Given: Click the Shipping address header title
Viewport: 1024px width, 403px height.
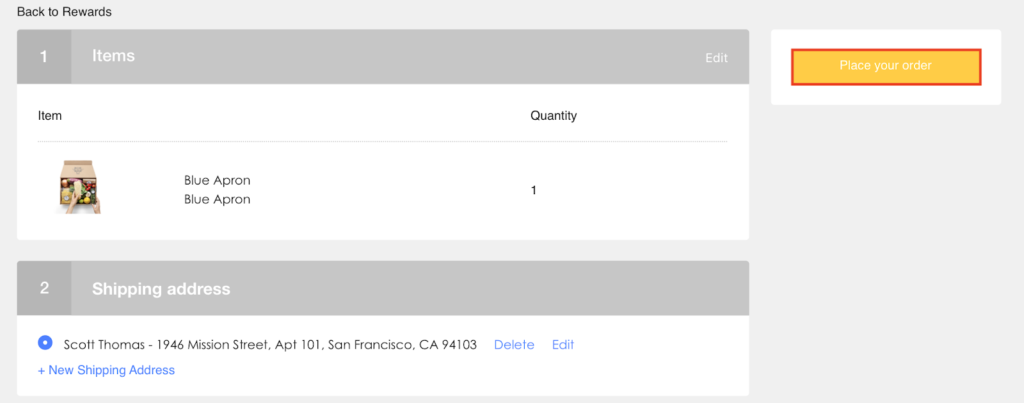Looking at the screenshot, I should point(161,289).
